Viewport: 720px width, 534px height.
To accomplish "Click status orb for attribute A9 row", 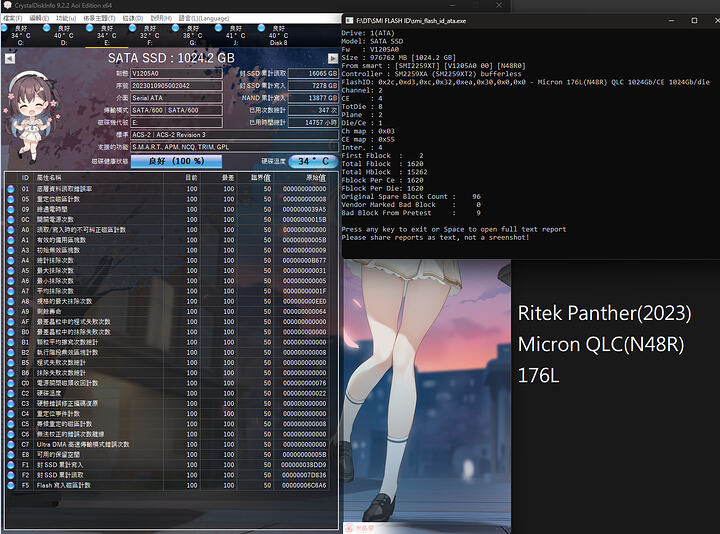I will tap(11, 311).
